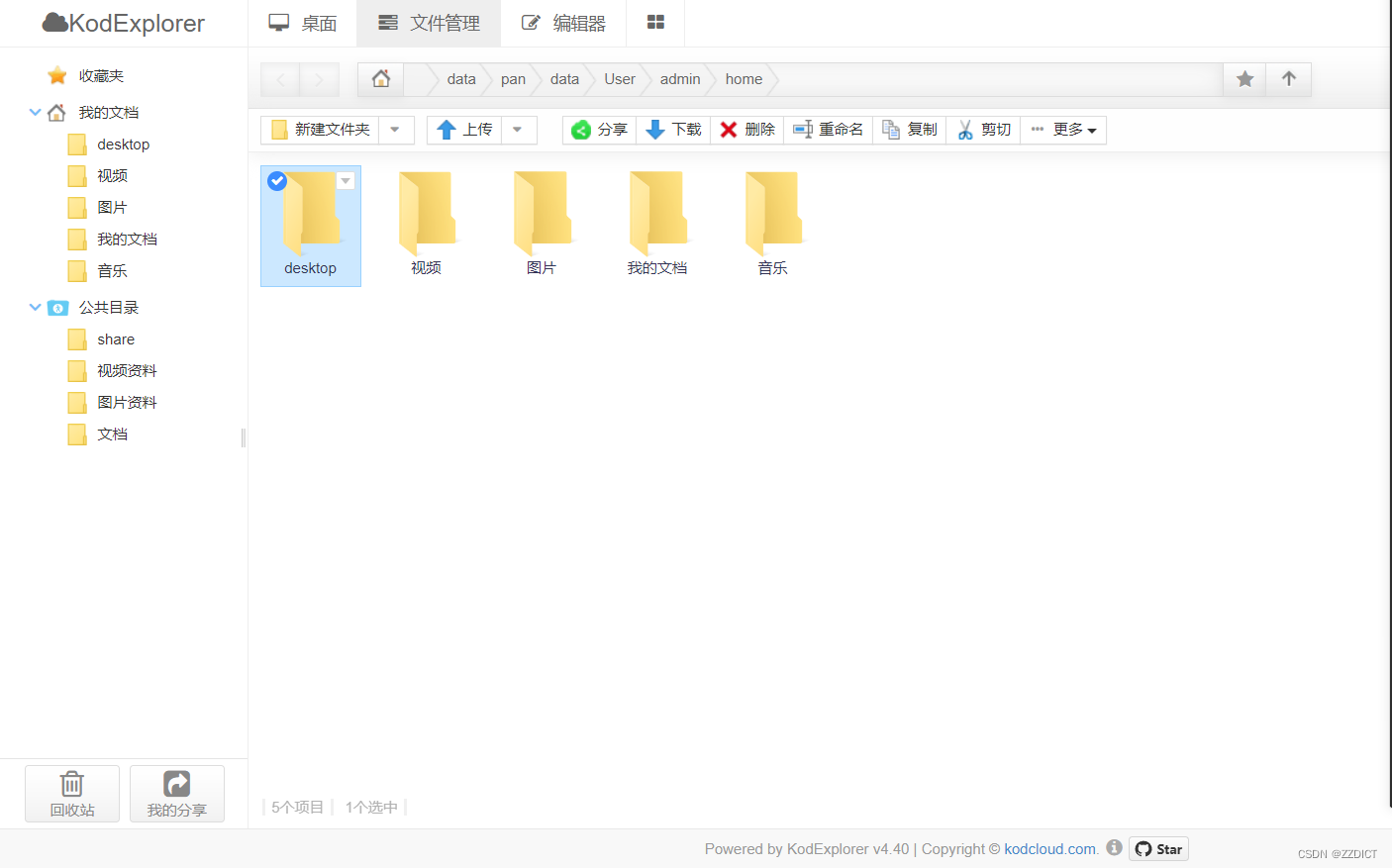
Task: Open the 更多 more dropdown
Action: pos(1063,130)
